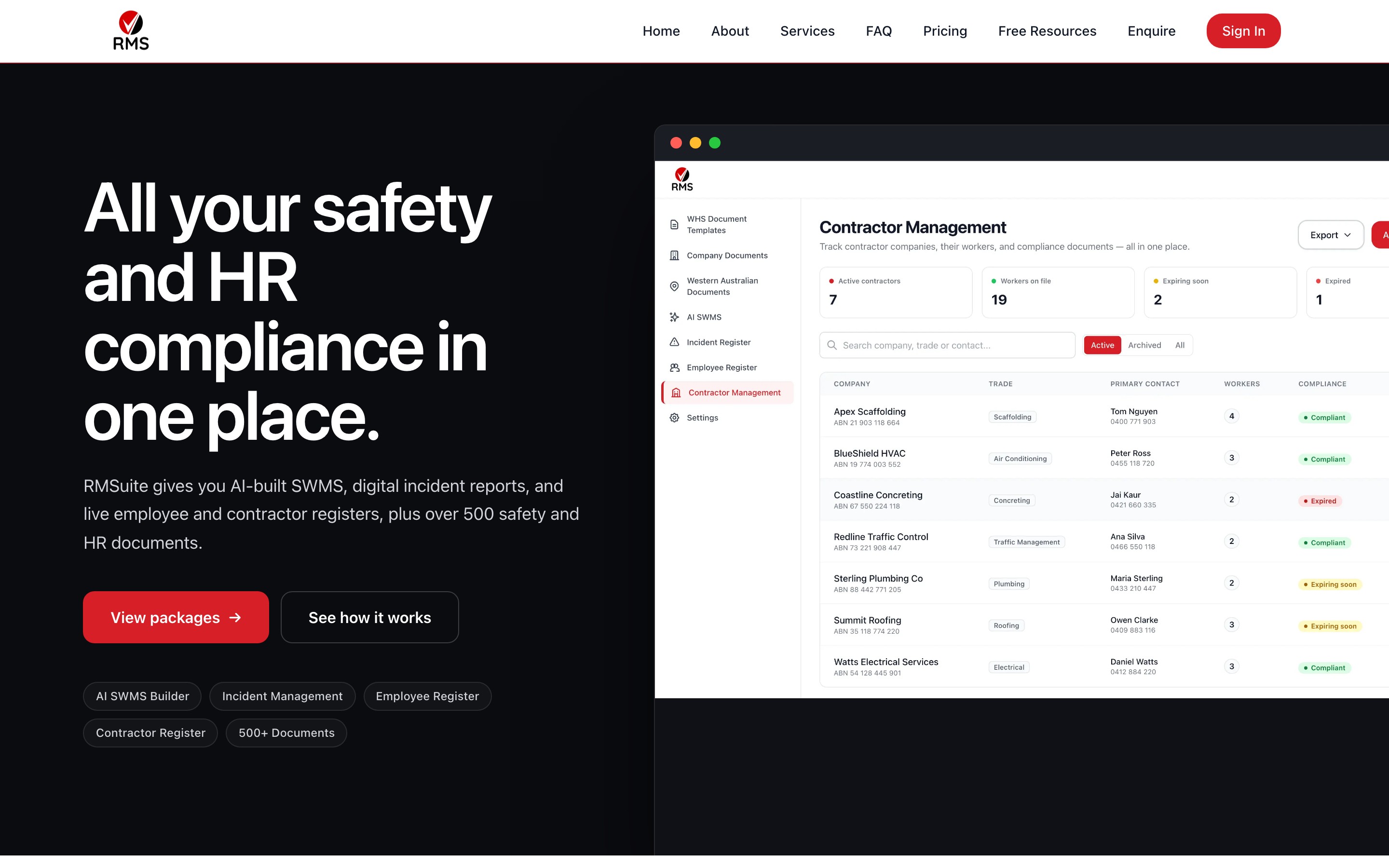
Task: Click the Expired badge for Coastline Concreting
Action: pyautogui.click(x=1319, y=501)
